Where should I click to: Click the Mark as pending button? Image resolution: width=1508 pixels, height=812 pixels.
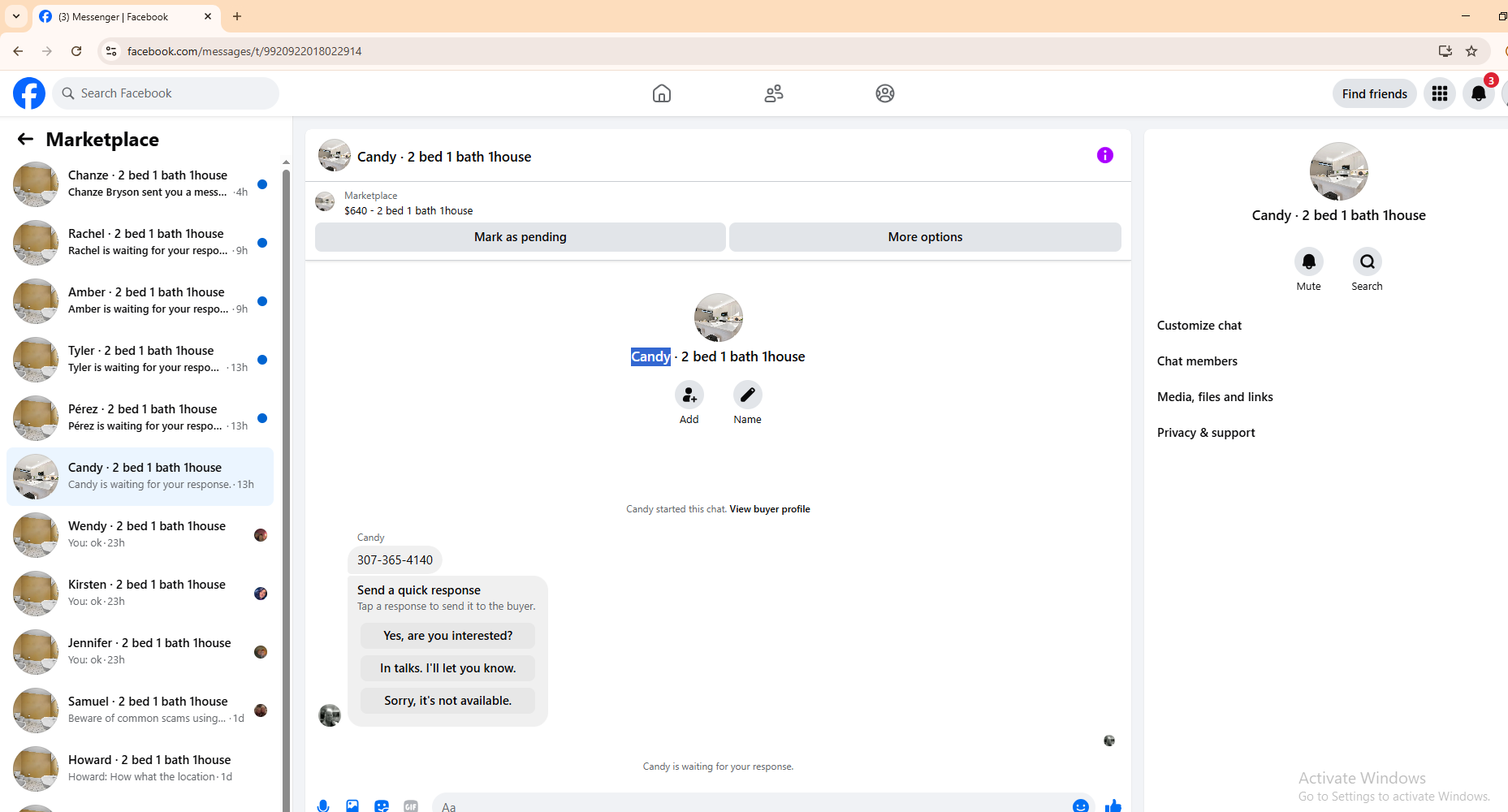point(521,237)
